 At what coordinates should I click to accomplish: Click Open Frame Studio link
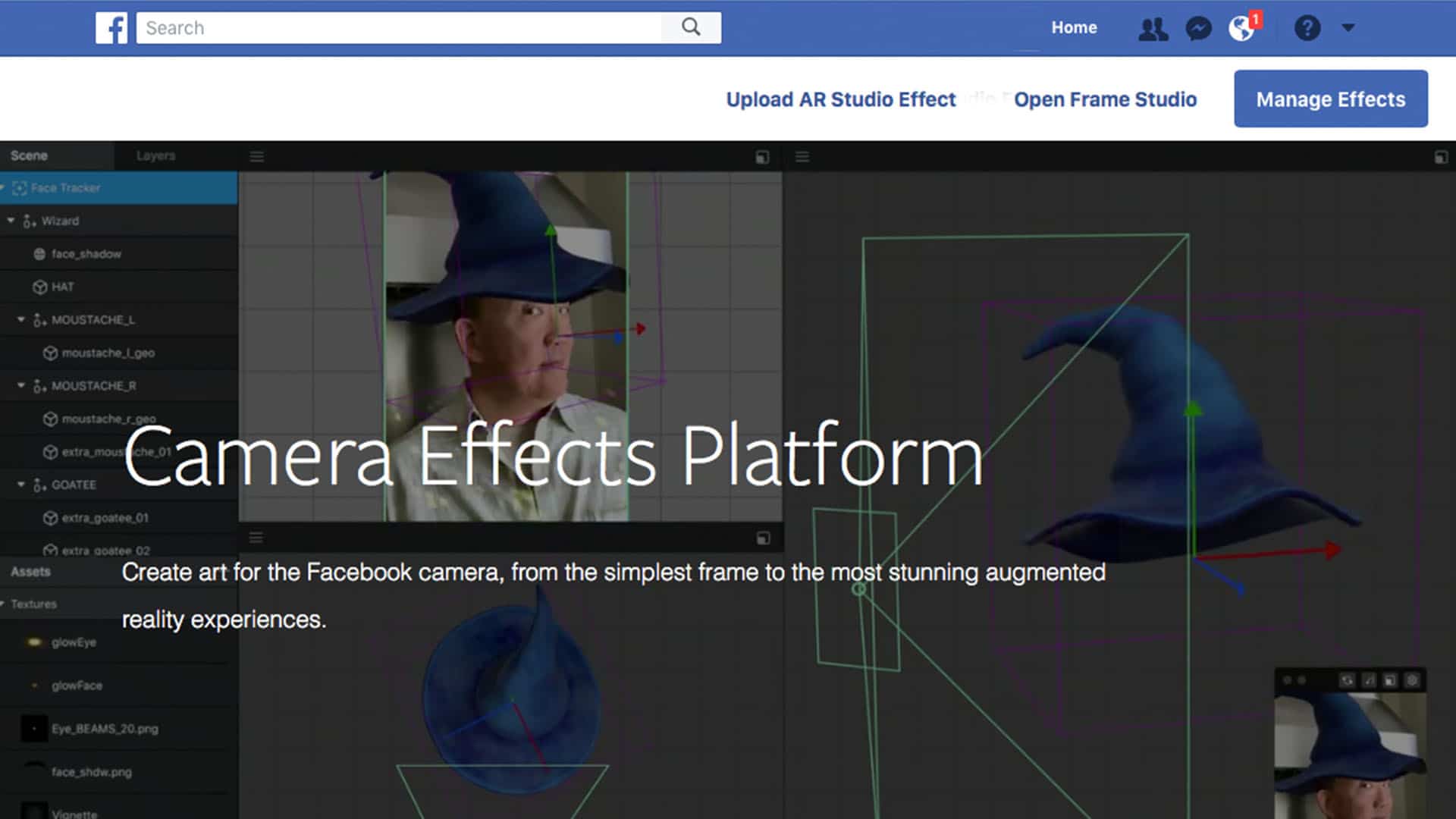(1105, 99)
